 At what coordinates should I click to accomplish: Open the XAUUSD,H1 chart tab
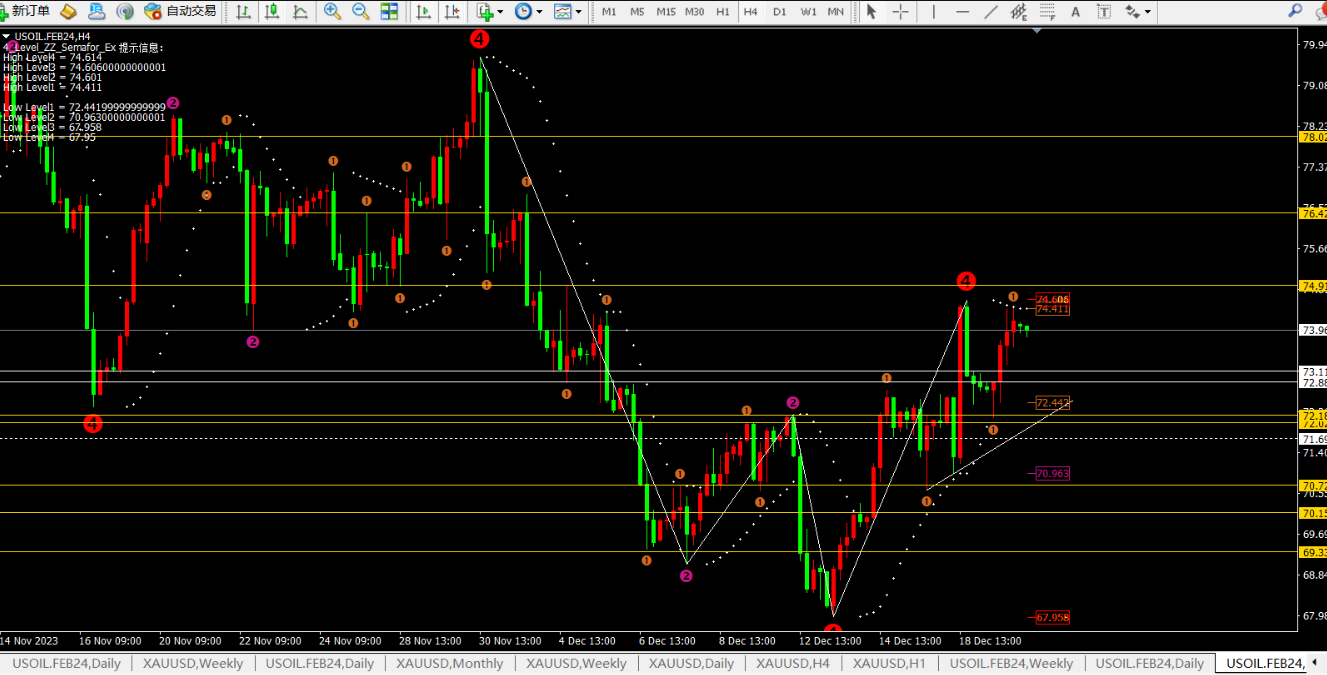pos(888,663)
